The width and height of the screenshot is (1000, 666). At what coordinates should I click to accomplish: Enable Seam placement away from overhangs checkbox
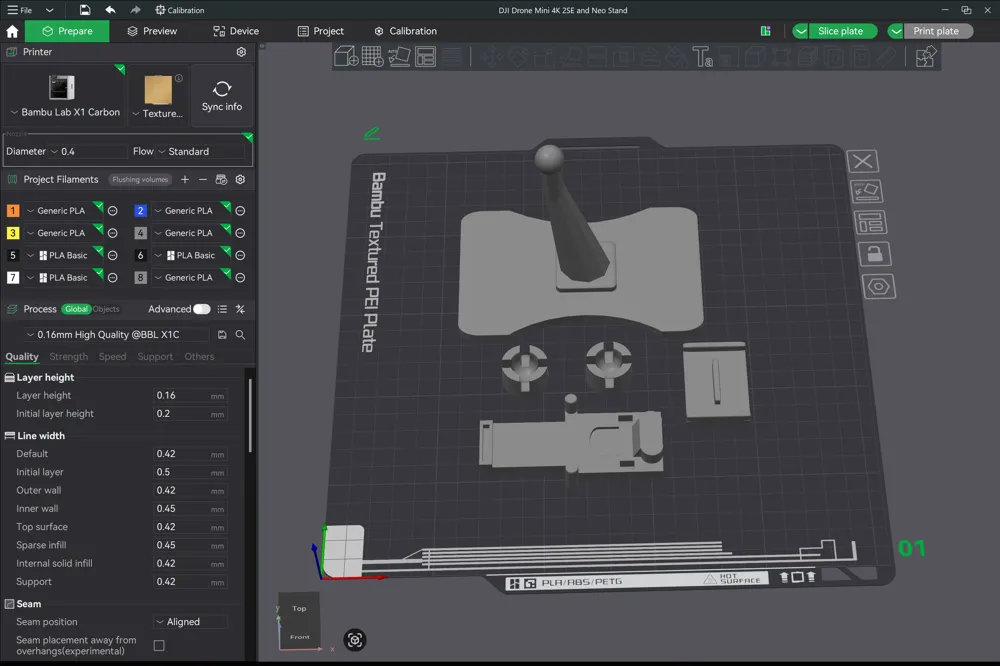coord(159,646)
